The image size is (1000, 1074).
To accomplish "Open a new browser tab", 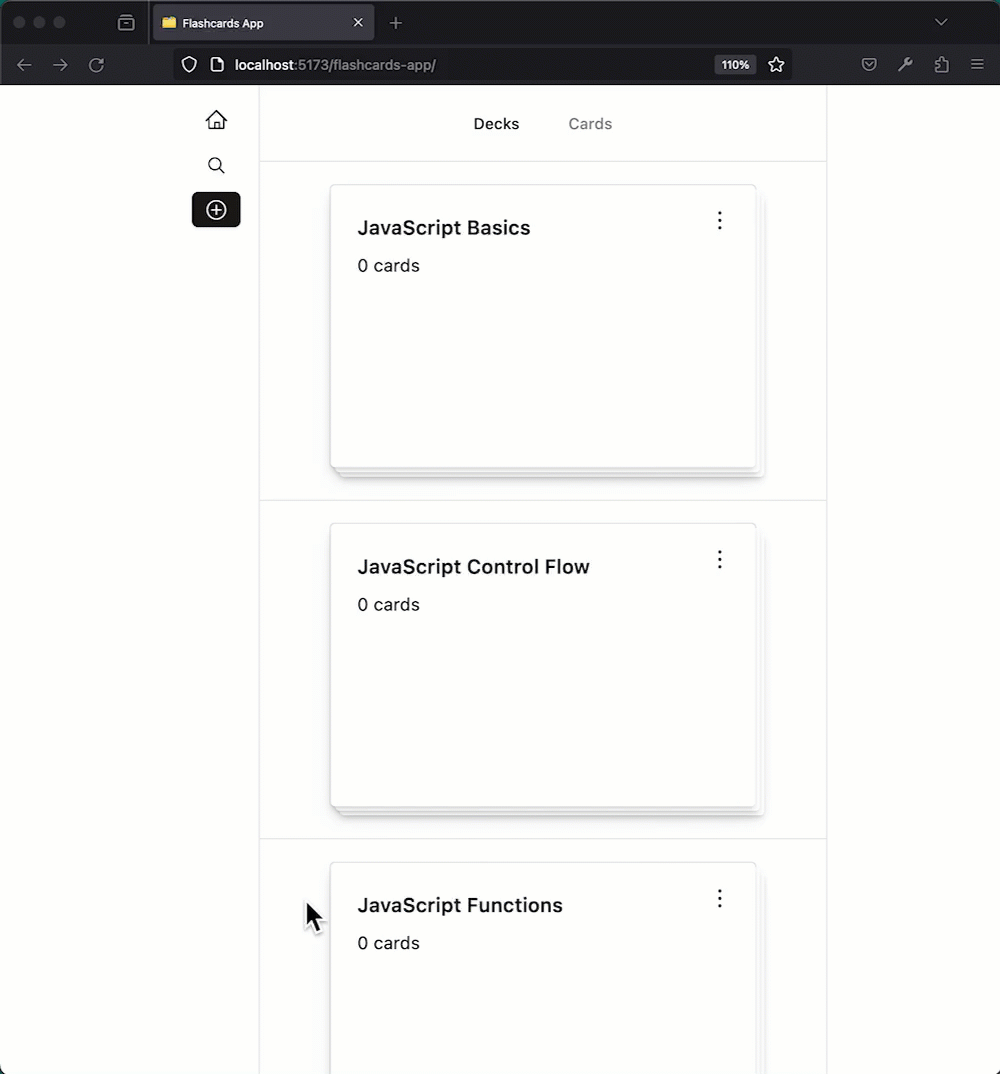I will [396, 22].
